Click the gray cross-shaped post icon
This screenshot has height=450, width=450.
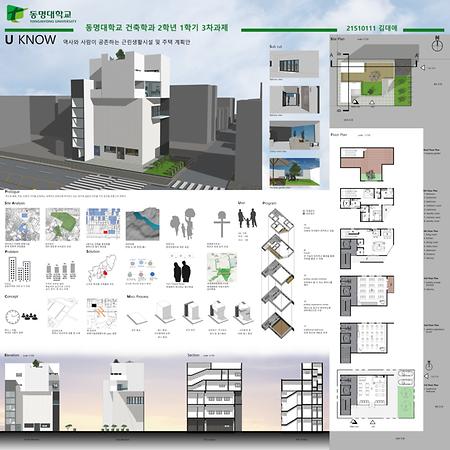(222, 224)
